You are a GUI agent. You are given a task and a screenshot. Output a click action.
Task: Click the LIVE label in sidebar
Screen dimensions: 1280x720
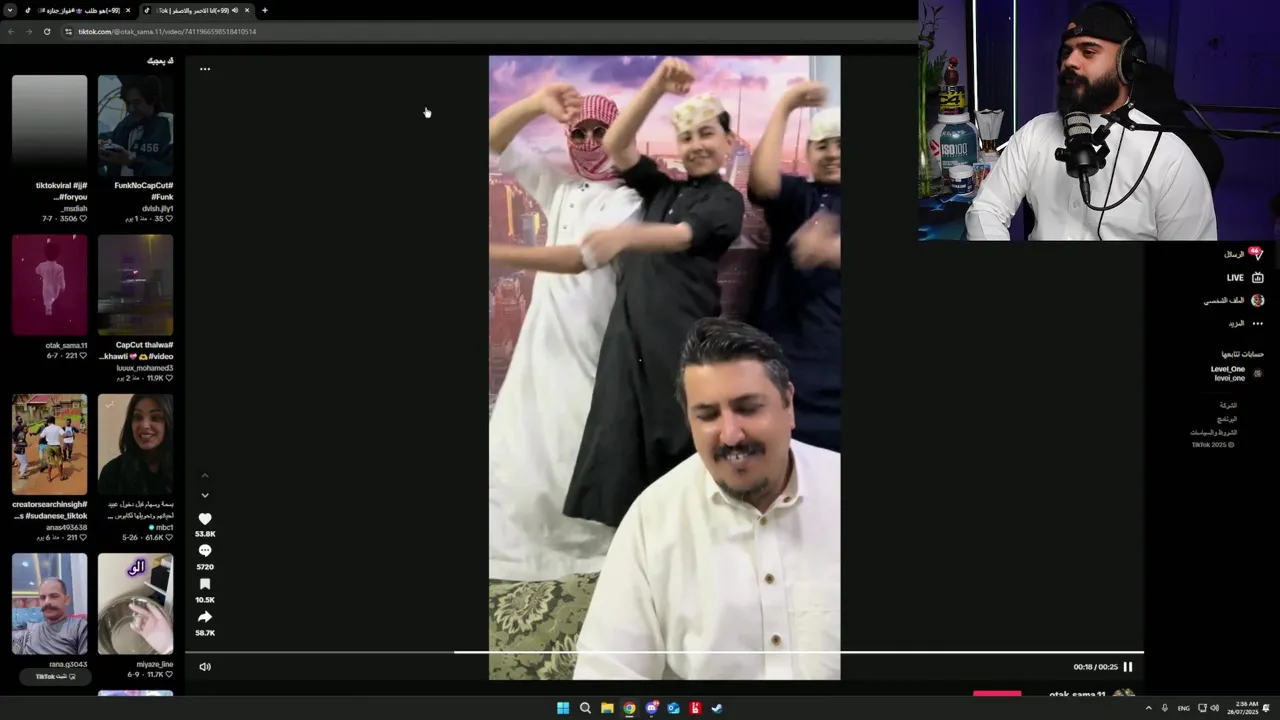click(x=1235, y=278)
